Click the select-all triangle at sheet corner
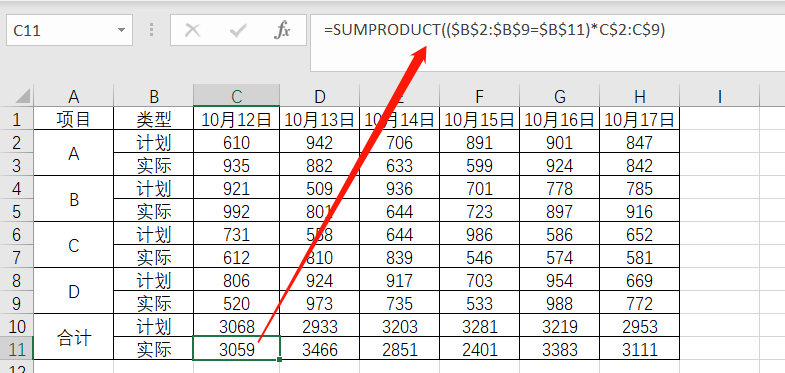 [x=18, y=96]
